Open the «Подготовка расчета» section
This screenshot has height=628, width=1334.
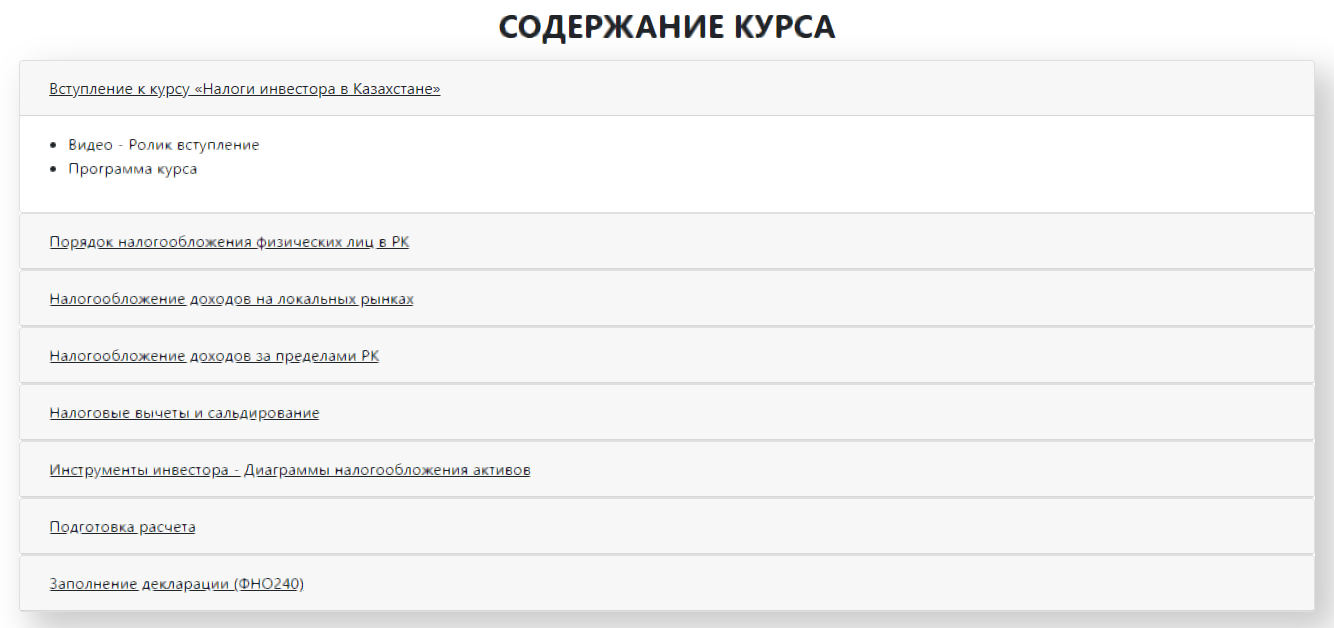coord(122,527)
